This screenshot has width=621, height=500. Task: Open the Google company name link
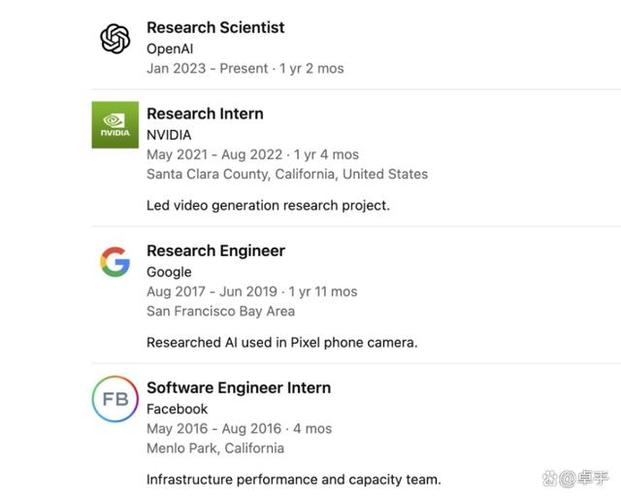(169, 272)
